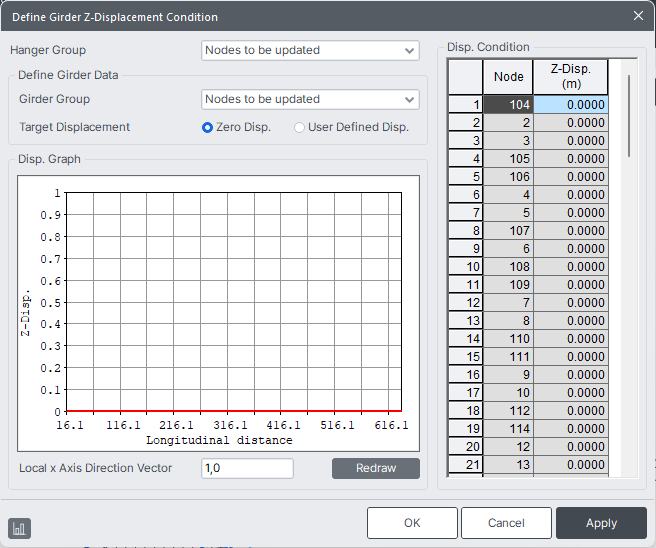Click row header number 21
This screenshot has height=548, width=656.
point(465,464)
